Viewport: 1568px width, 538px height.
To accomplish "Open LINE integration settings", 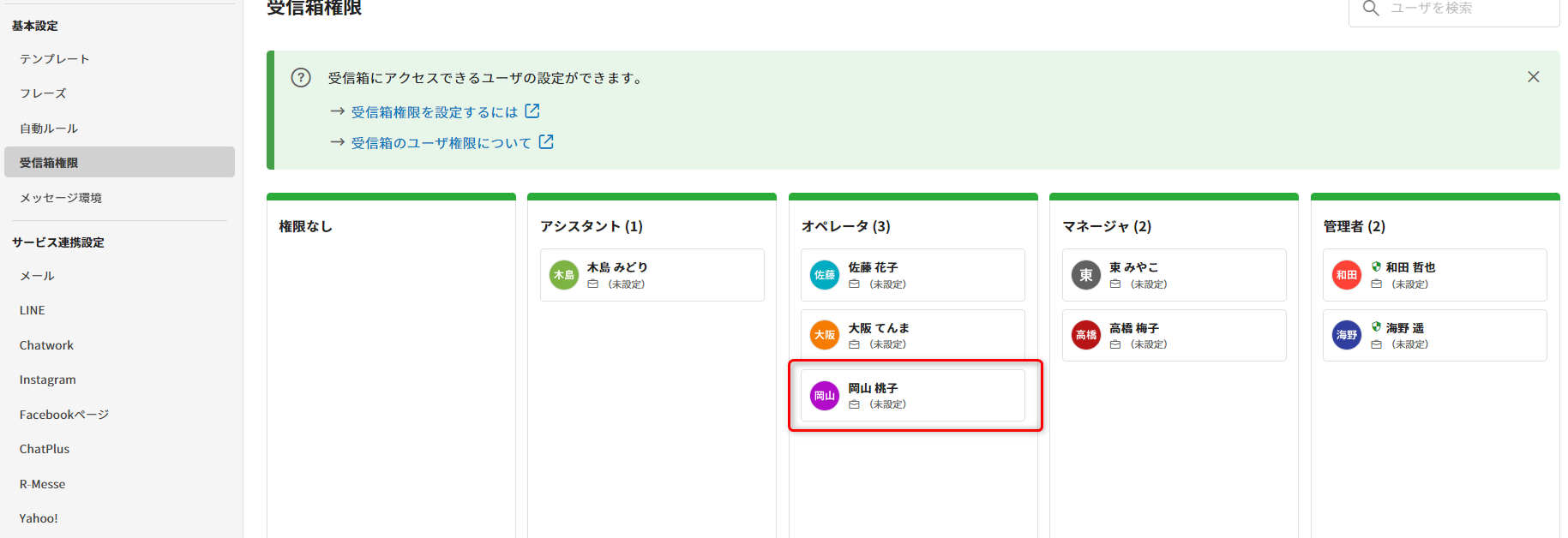I will point(33,310).
